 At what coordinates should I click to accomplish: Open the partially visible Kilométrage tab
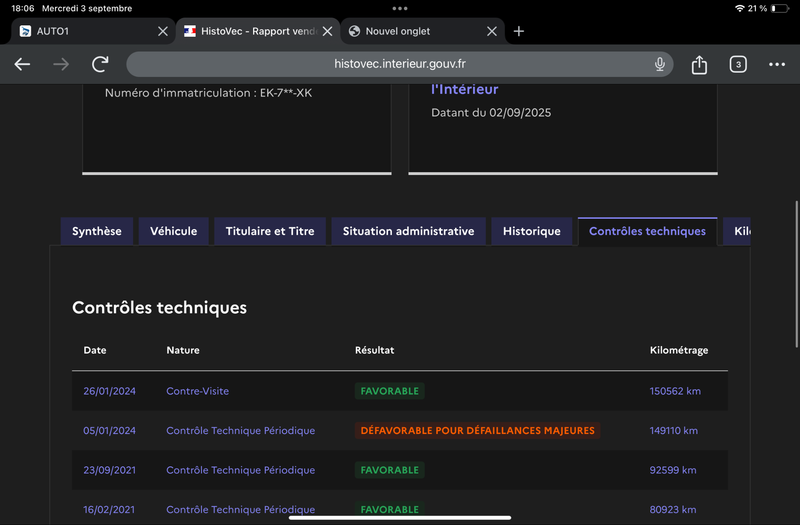(x=737, y=231)
